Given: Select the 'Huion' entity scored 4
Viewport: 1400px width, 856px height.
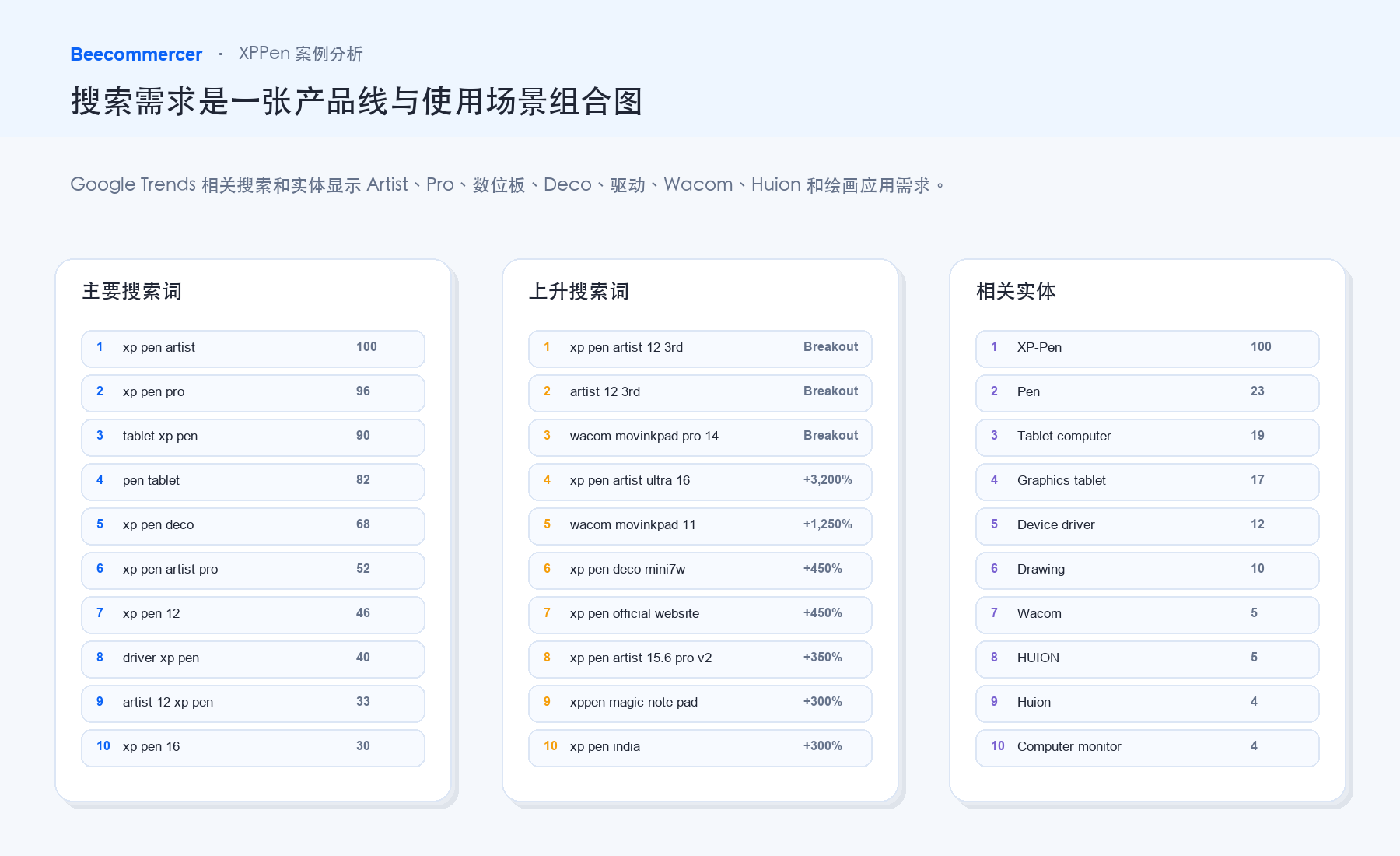Looking at the screenshot, I should pyautogui.click(x=1147, y=703).
